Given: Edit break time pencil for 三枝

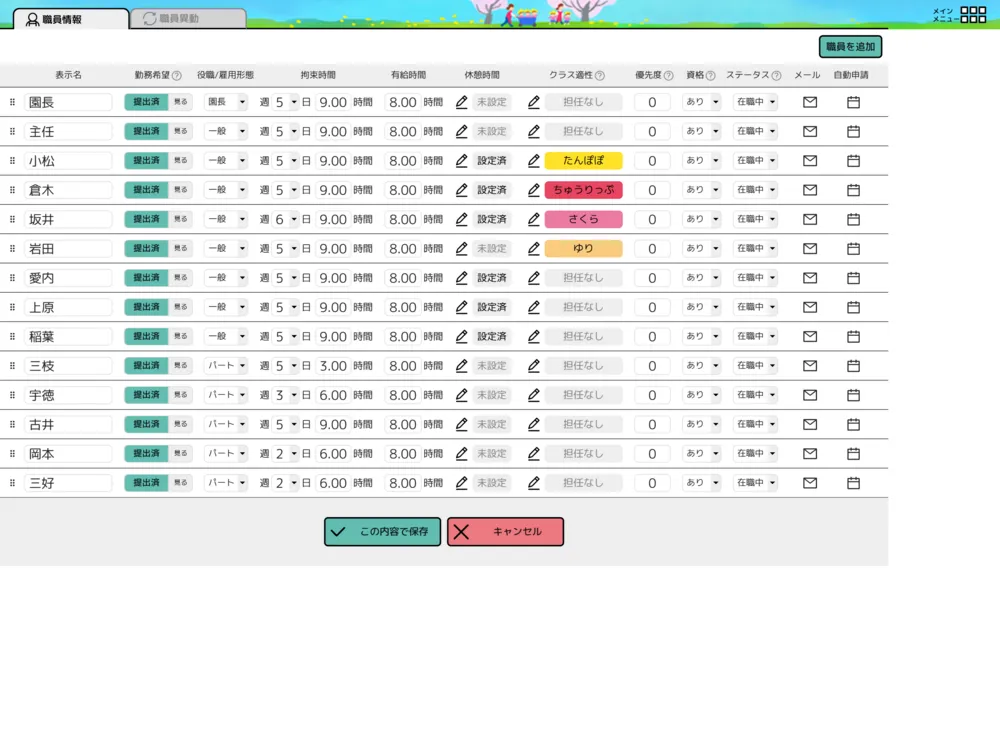Looking at the screenshot, I should point(462,365).
